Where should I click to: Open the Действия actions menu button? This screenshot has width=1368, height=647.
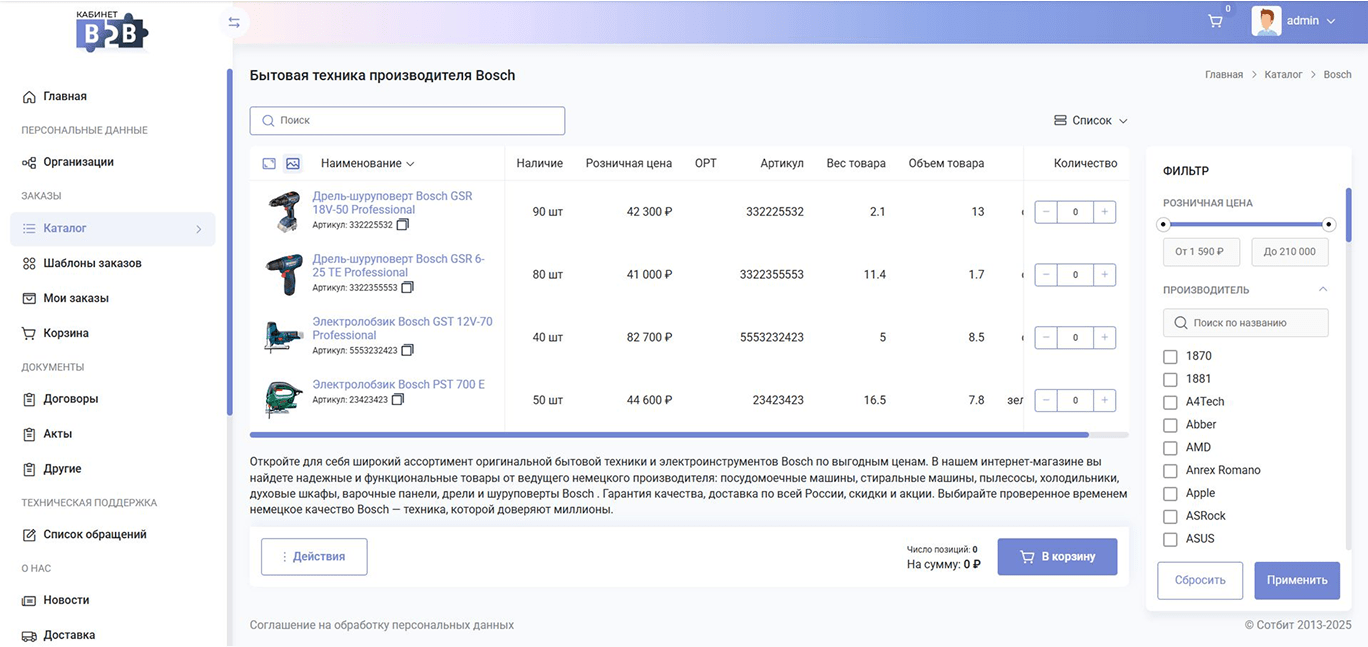(x=314, y=557)
